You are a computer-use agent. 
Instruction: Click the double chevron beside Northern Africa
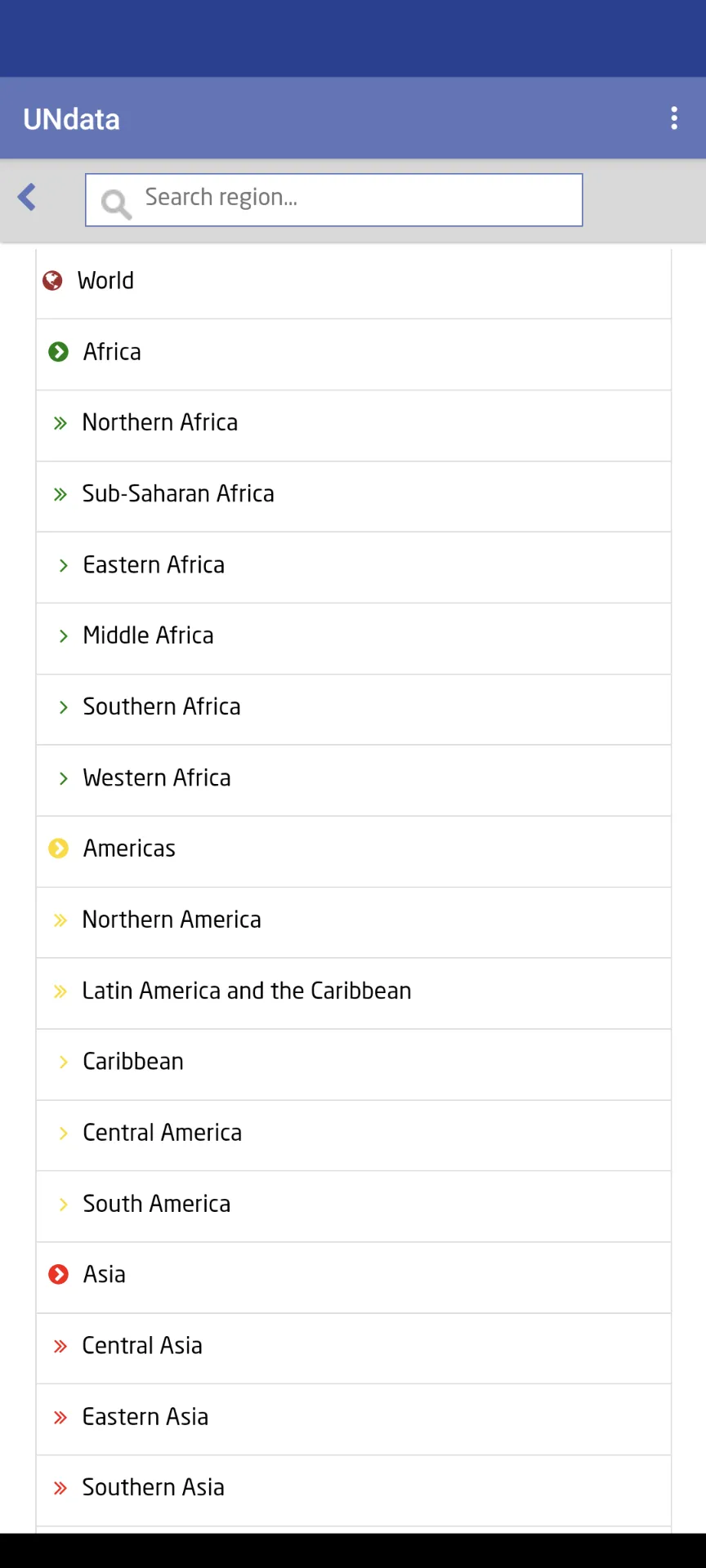(x=60, y=423)
